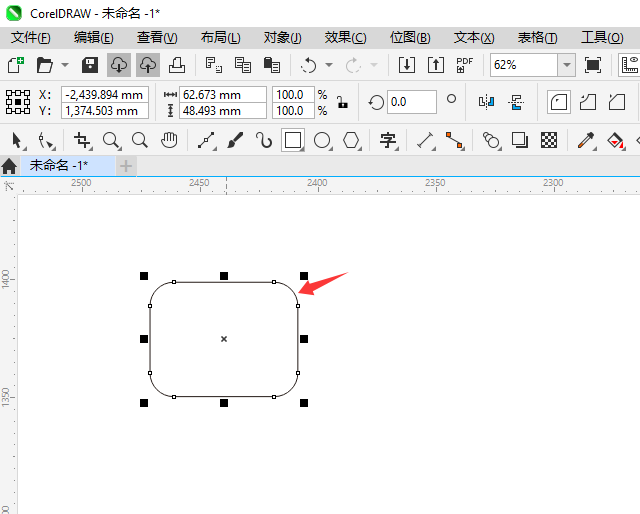Select the Text tool 字
Image resolution: width=640 pixels, height=514 pixels.
[x=388, y=140]
